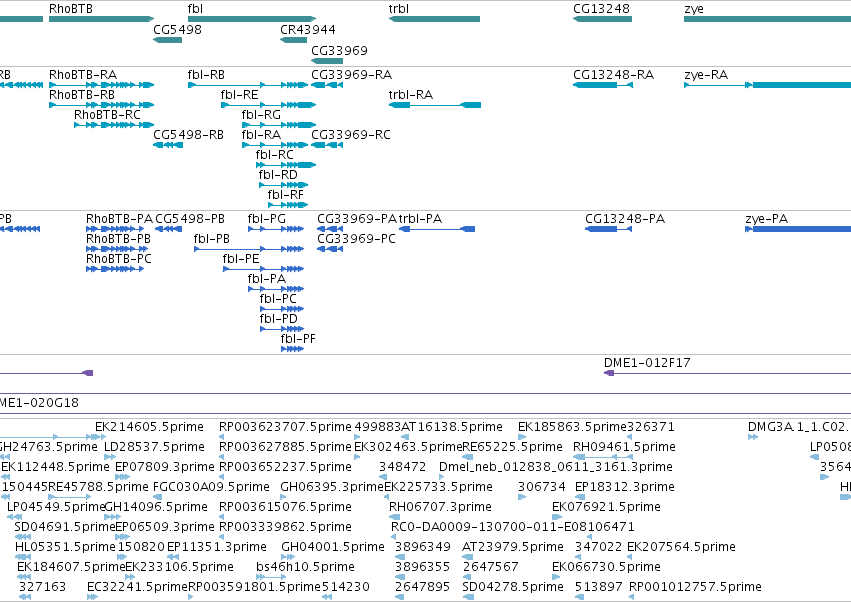
Task: Click protein fbl-PG label
Action: (x=266, y=219)
